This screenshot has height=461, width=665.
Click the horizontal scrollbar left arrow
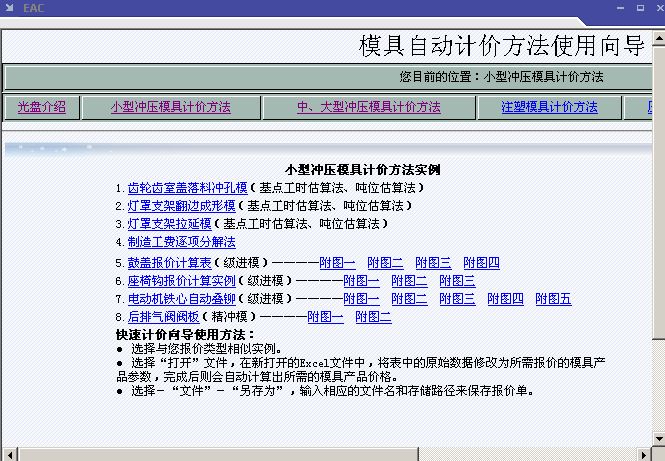(x=9, y=455)
